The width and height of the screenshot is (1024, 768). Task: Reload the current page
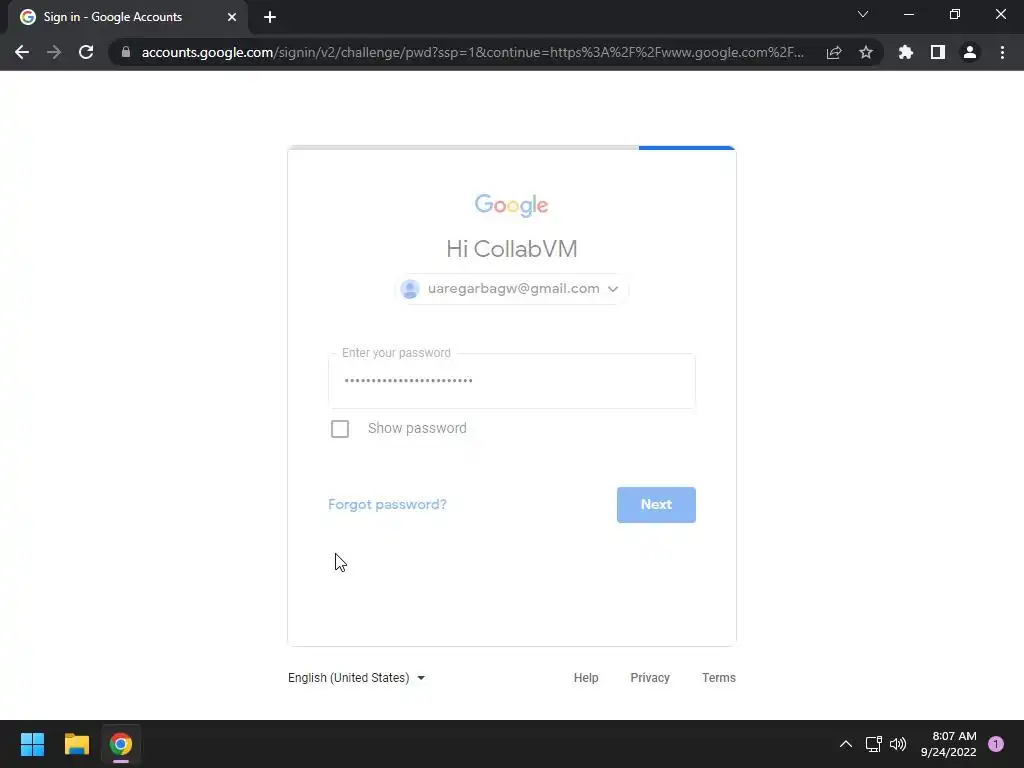[86, 52]
